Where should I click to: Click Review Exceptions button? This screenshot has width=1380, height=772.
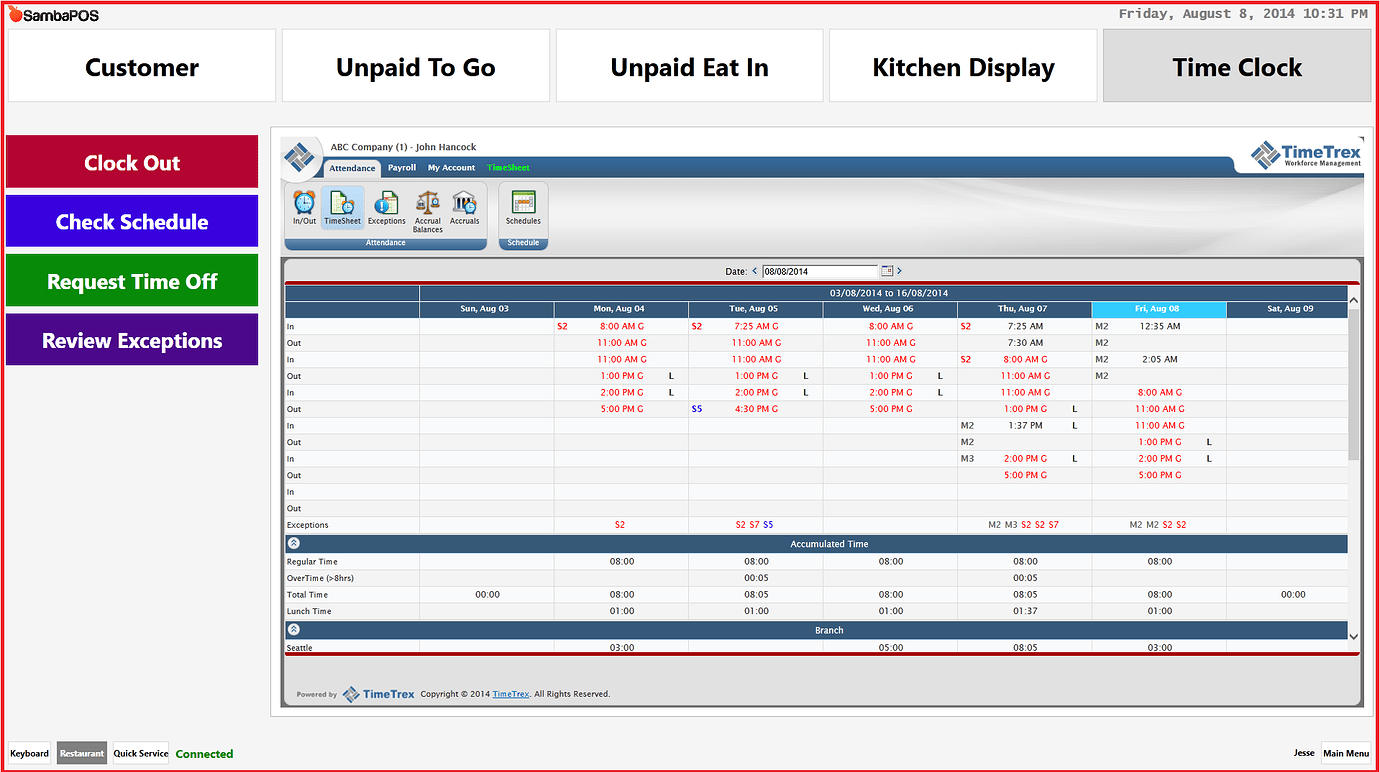tap(132, 340)
